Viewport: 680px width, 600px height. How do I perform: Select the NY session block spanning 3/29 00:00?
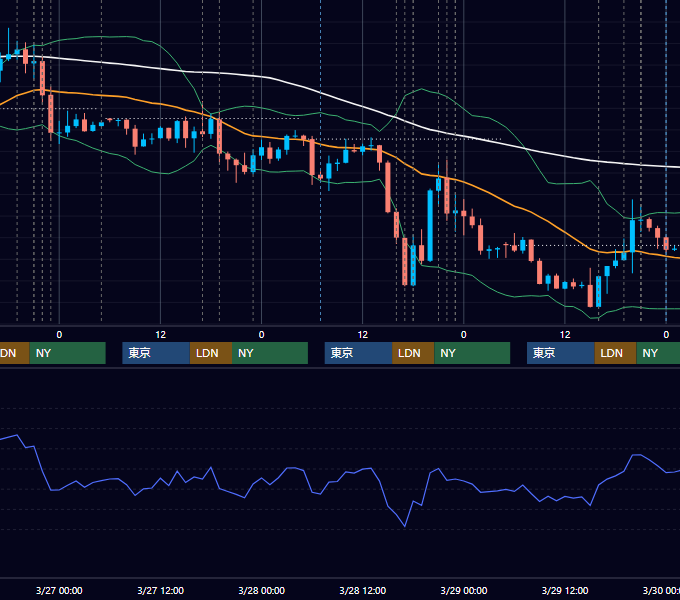tap(472, 353)
